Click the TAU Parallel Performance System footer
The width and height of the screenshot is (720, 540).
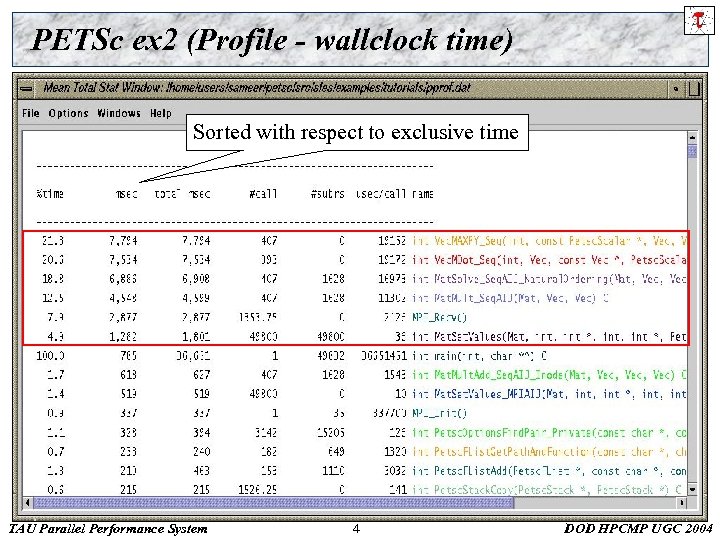(x=108, y=529)
